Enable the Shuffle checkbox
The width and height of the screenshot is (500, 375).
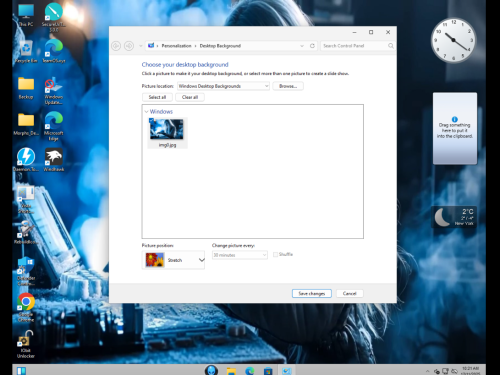[x=275, y=254]
